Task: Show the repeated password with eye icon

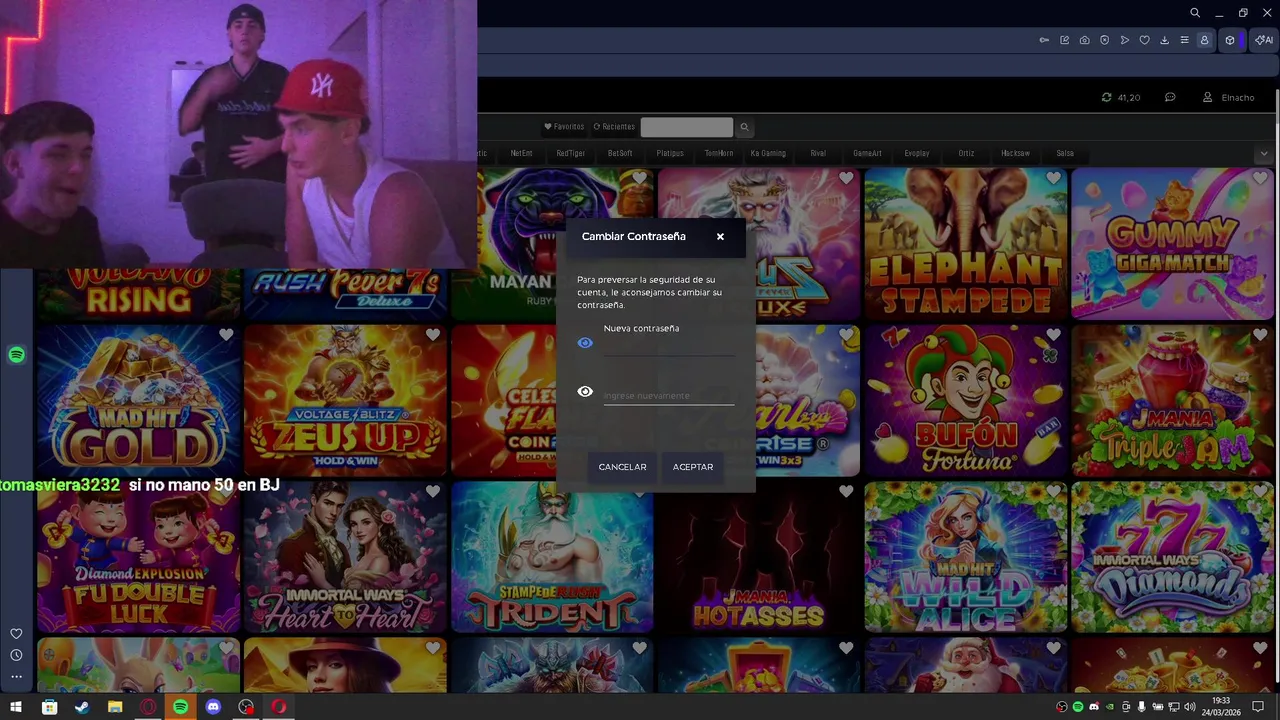Action: pyautogui.click(x=585, y=392)
